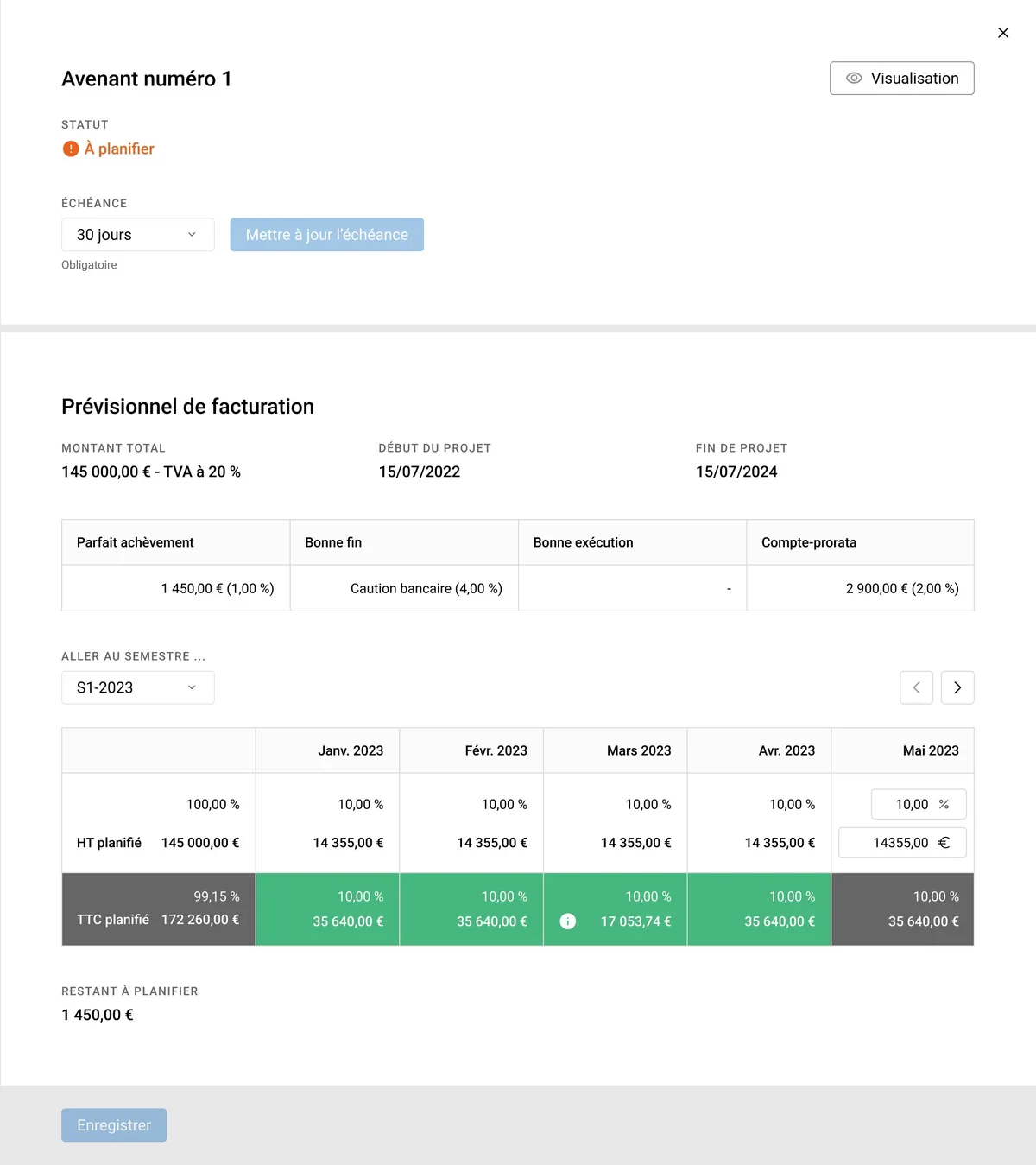Click the info icon in Mars 2023 cell

567,921
